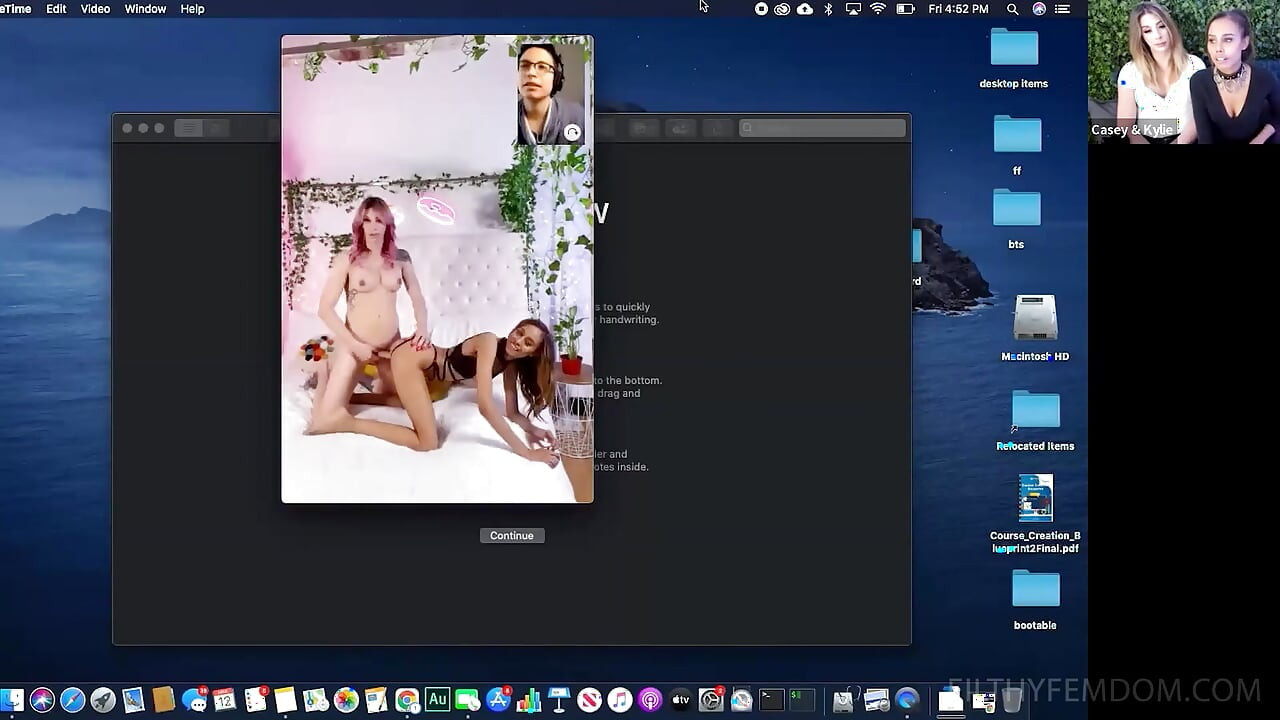Screen dimensions: 1280x720
Task: Open Launchpad from the Dock
Action: (x=102, y=698)
